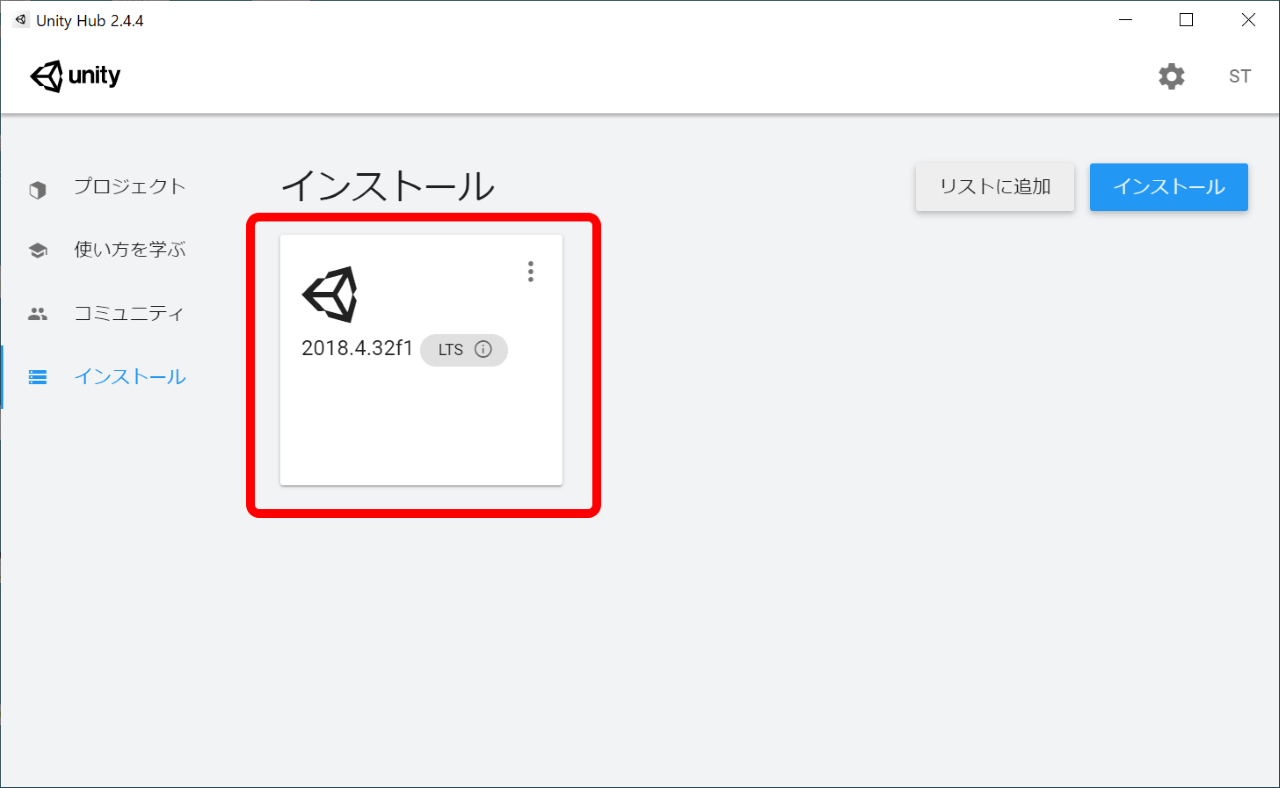Click the LTS badge label
Image resolution: width=1280 pixels, height=788 pixels.
[x=451, y=350]
